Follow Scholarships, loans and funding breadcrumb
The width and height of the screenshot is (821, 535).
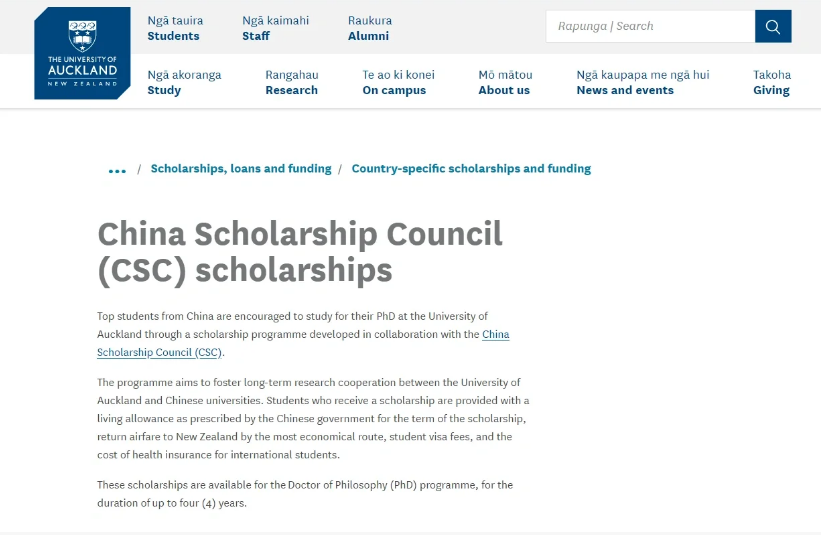coord(241,169)
